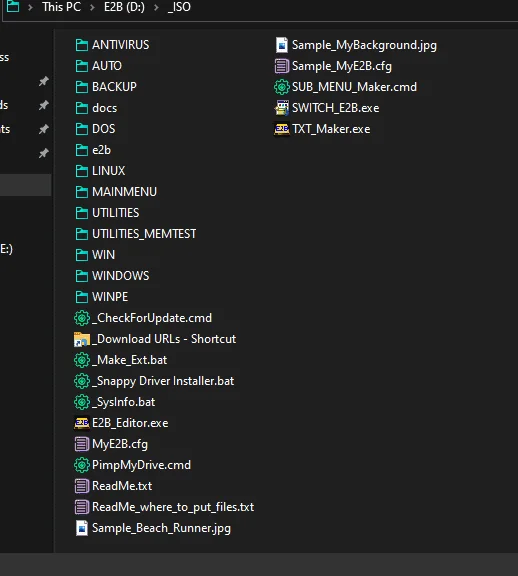
Task: Select the e2b folder icon
Action: point(82,150)
